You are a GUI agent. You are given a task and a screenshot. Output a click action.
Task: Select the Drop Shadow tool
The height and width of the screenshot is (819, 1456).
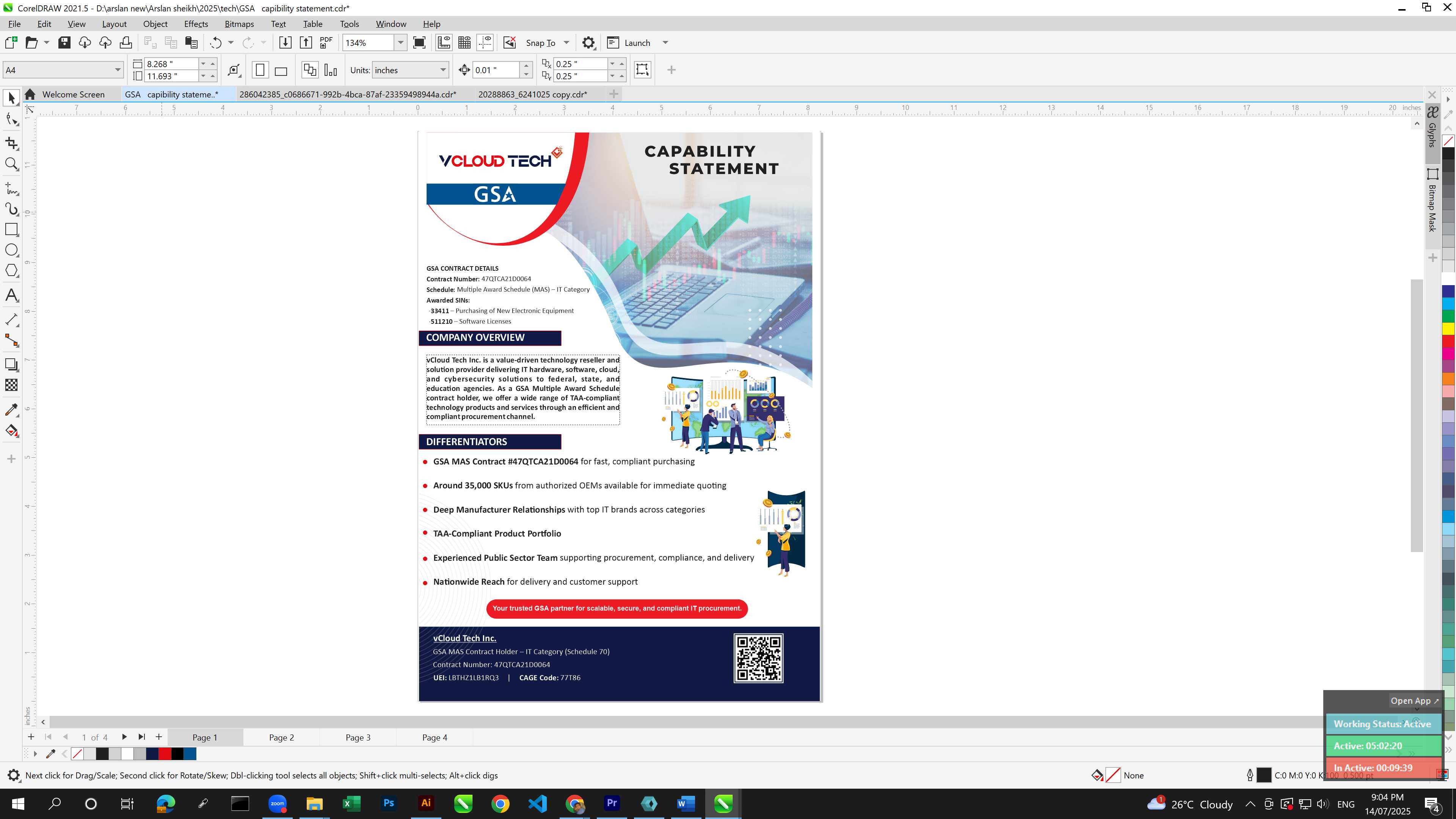(x=11, y=364)
